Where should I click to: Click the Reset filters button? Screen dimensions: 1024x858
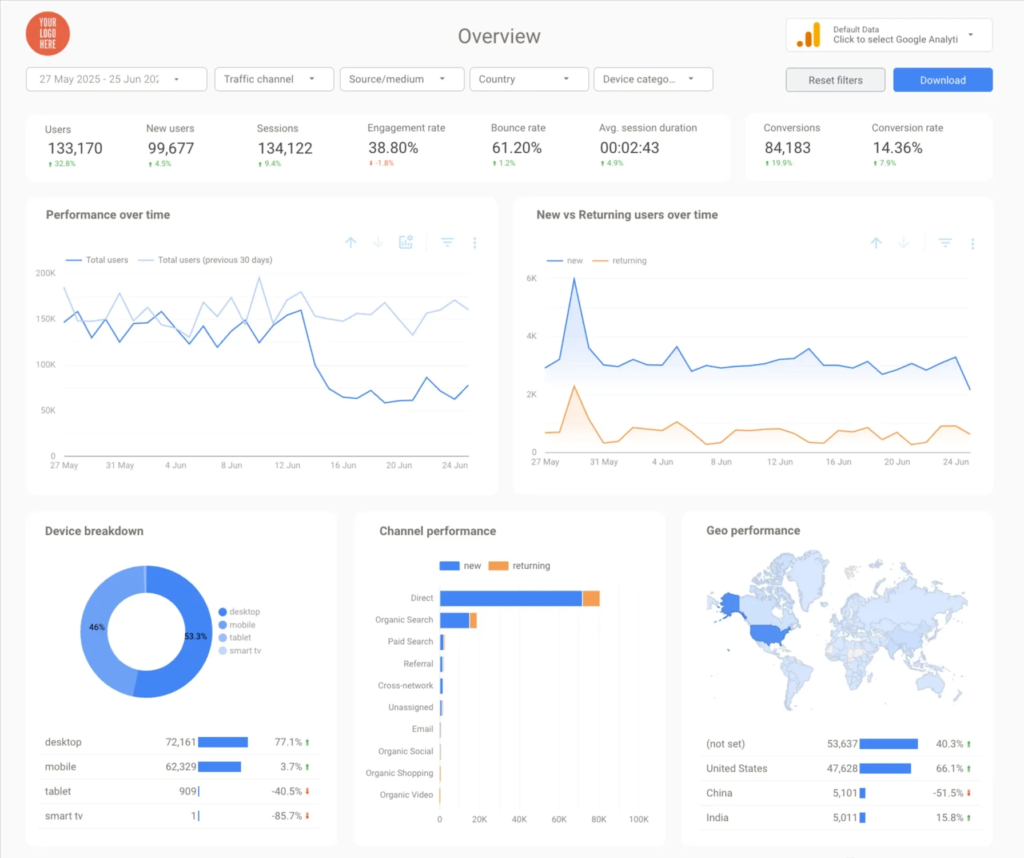pos(835,80)
